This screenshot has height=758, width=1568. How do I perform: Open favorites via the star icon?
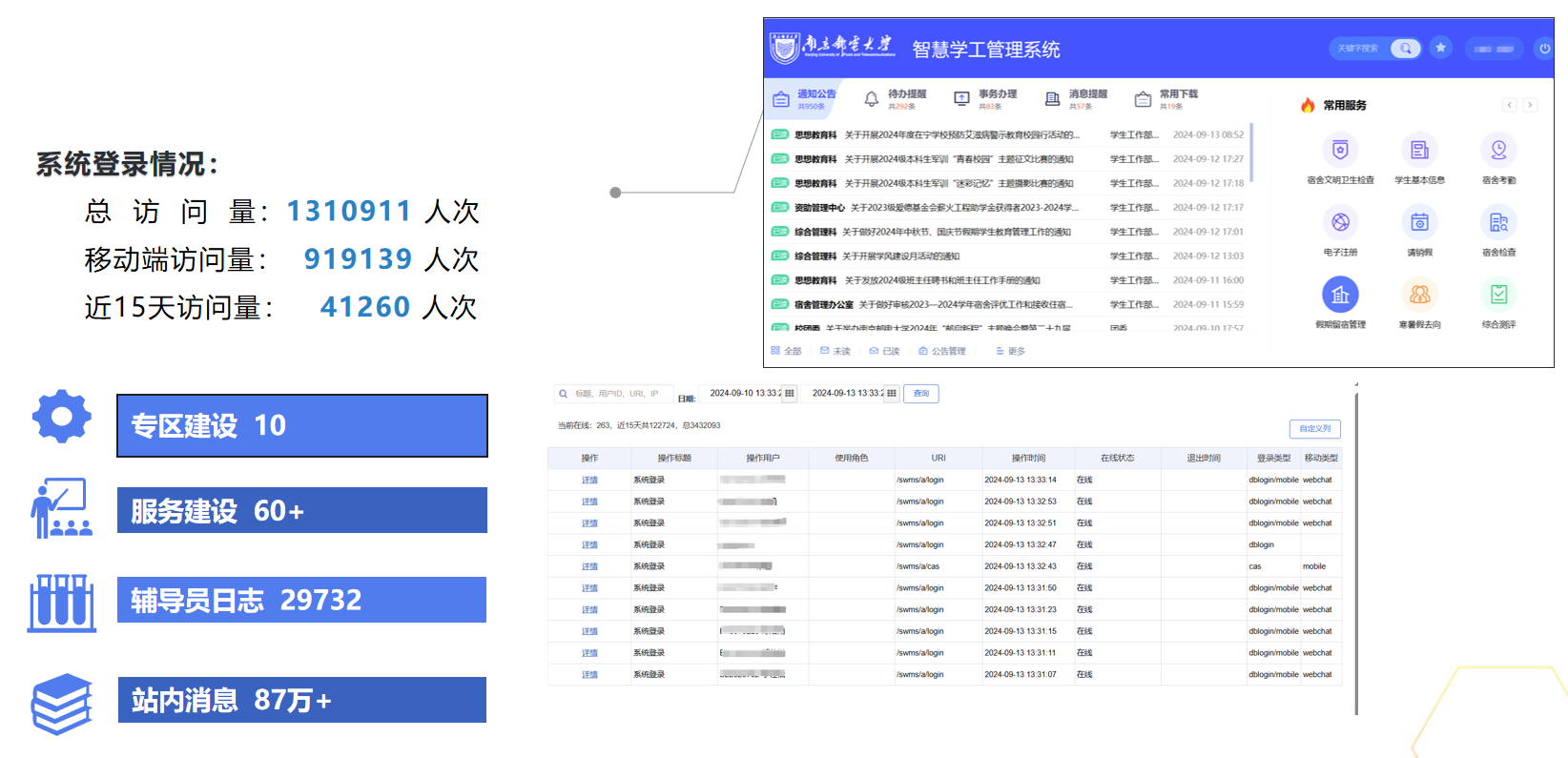pyautogui.click(x=1441, y=48)
